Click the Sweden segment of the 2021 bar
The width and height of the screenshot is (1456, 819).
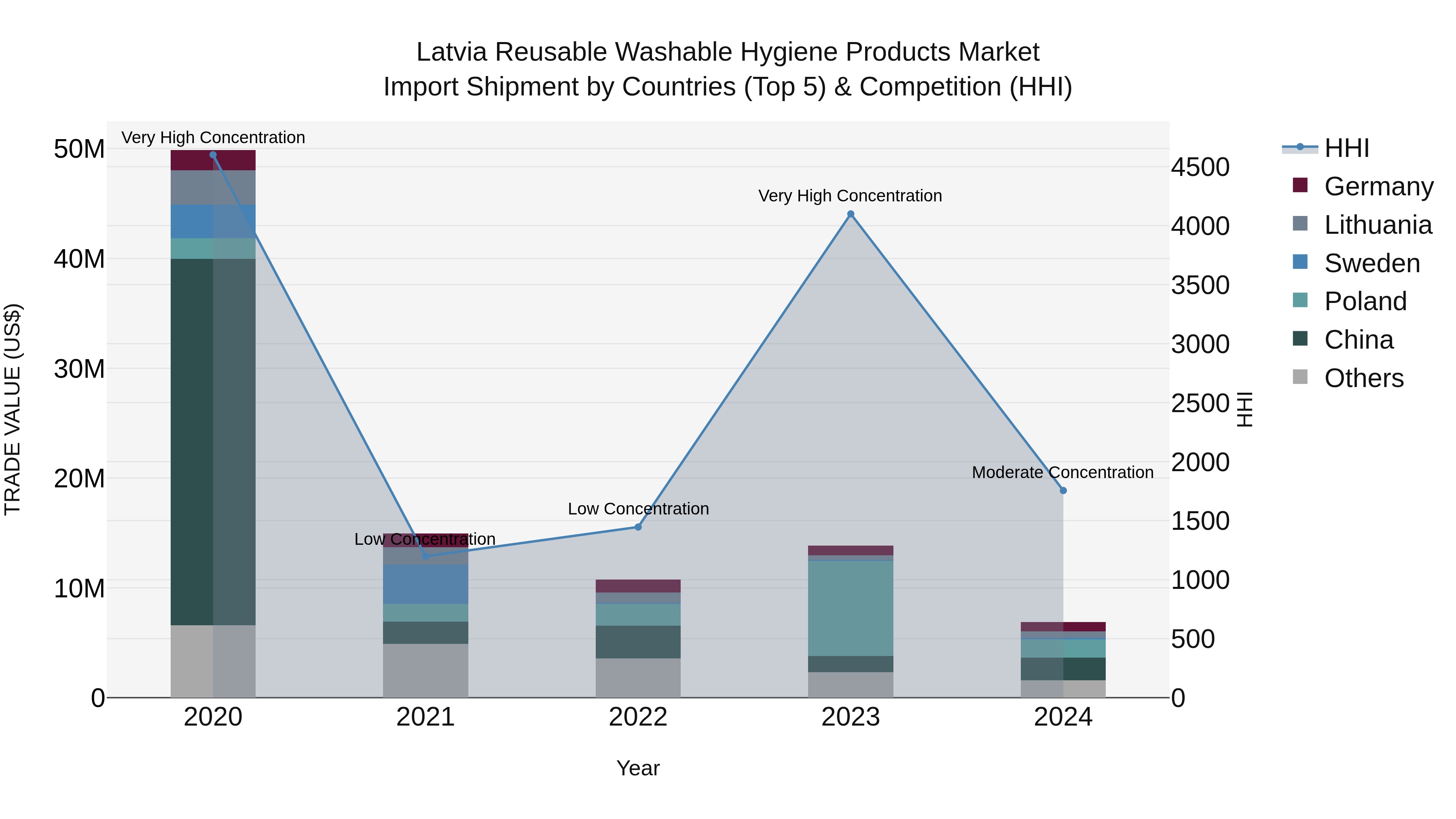tap(425, 584)
